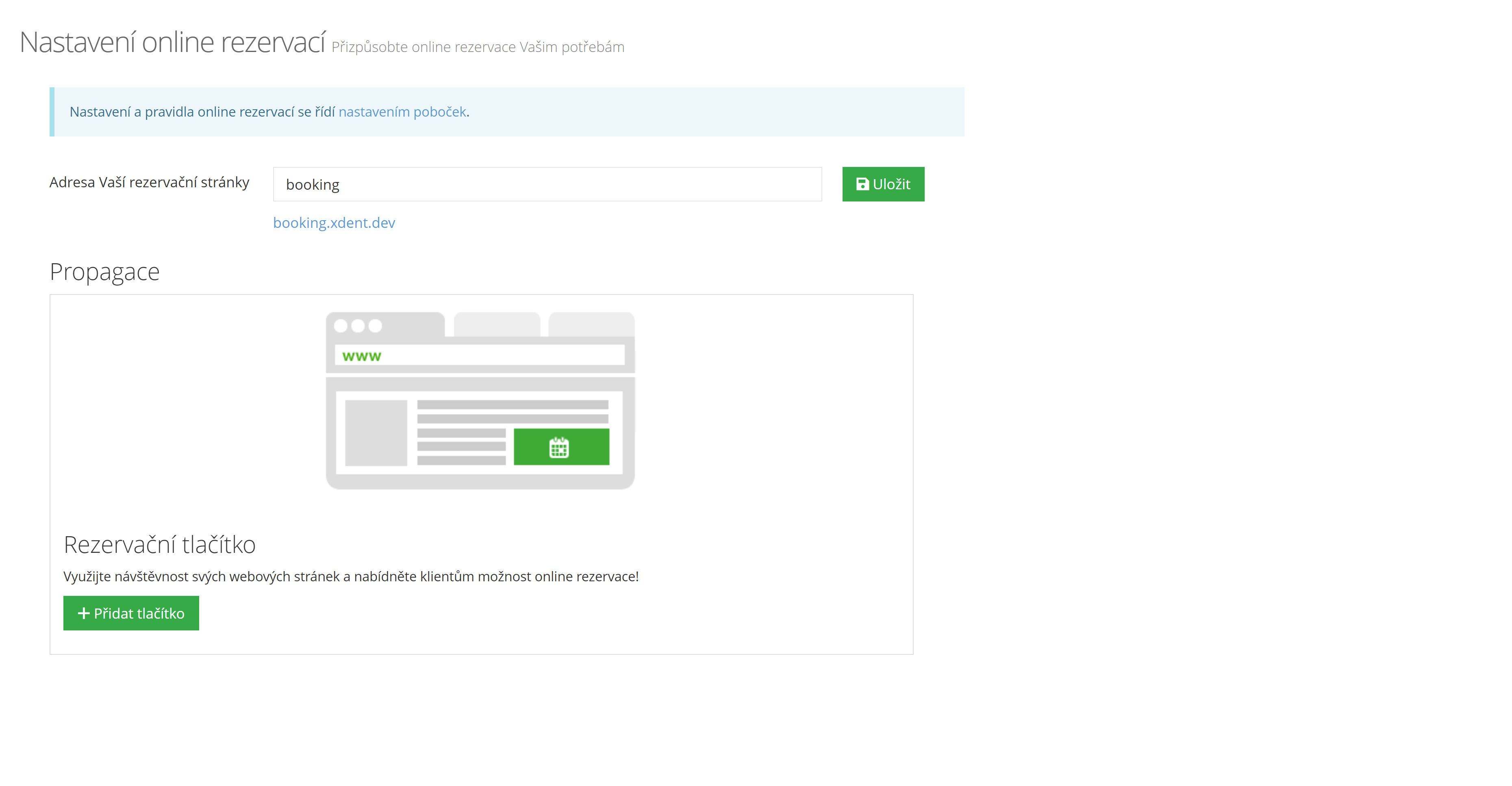The height and width of the screenshot is (786, 1512).
Task: Click the 'Propagace' section heading
Action: 104,272
